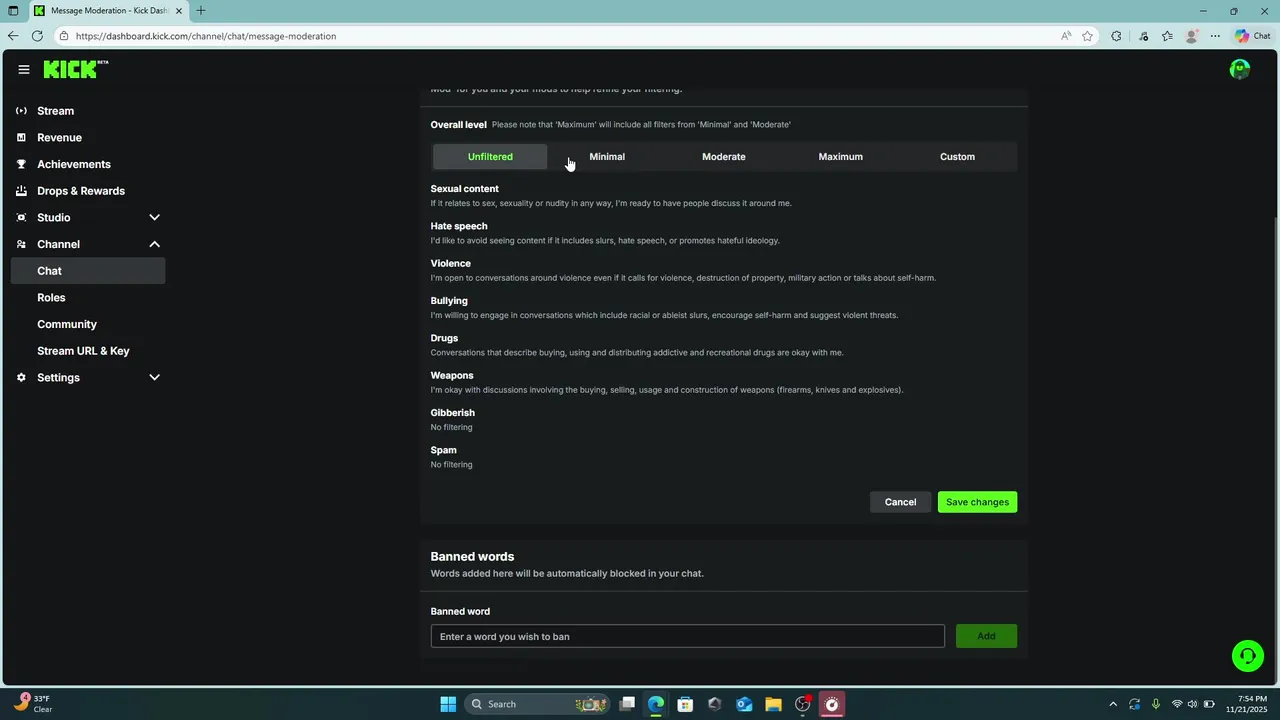Click the Gibberish heading
This screenshot has height=720, width=1280.
tap(453, 413)
